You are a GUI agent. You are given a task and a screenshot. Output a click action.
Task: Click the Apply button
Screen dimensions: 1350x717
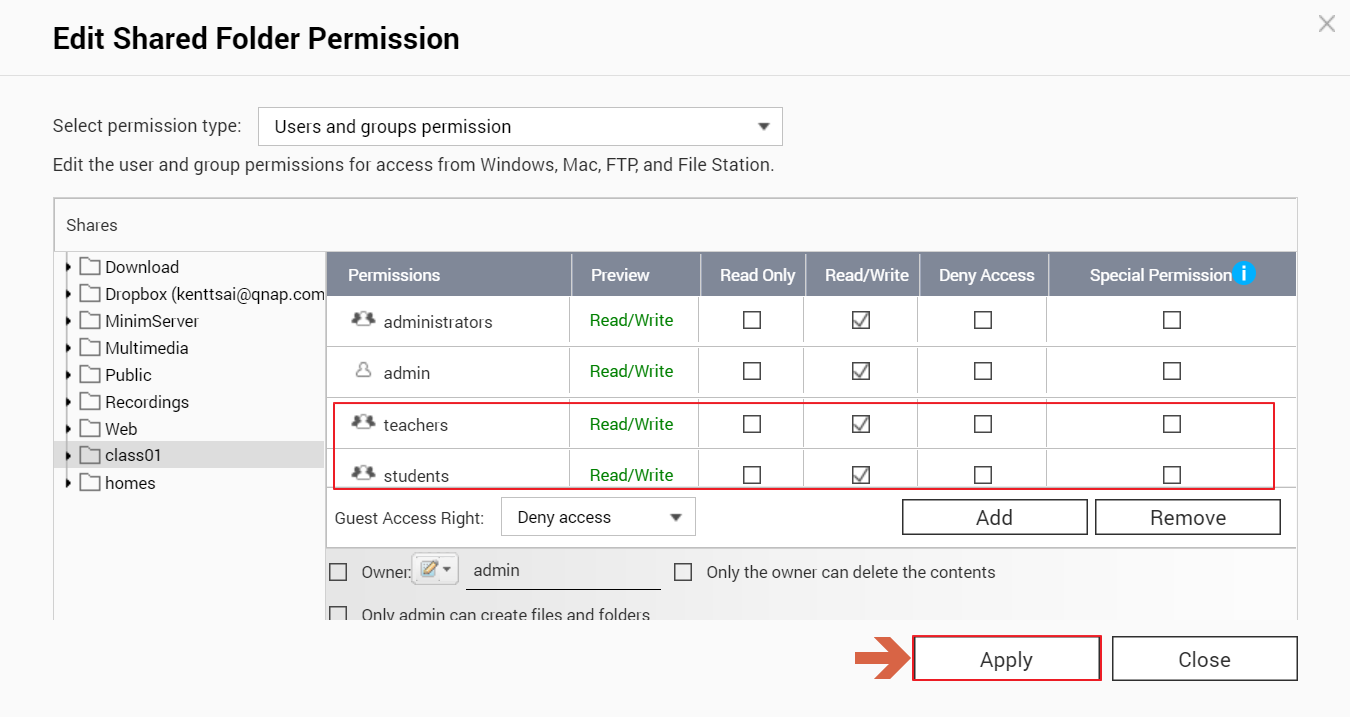(1006, 659)
